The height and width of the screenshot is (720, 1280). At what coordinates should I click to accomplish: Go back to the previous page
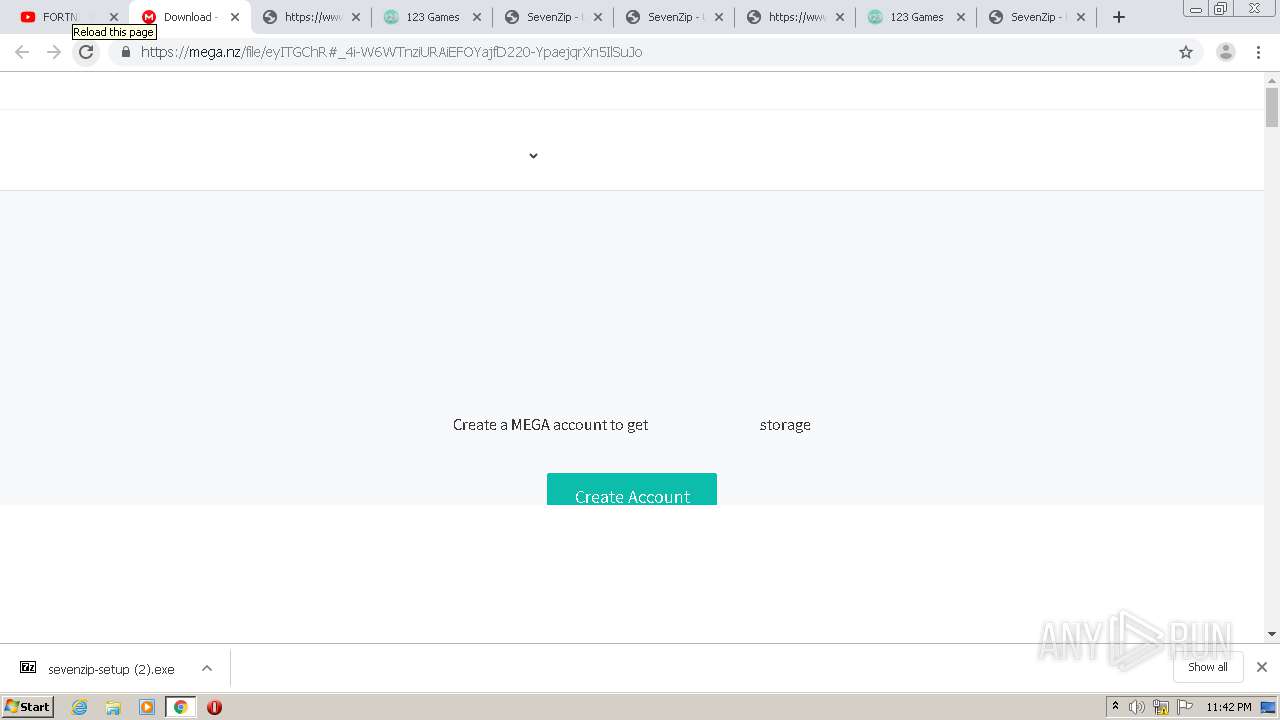coord(22,52)
